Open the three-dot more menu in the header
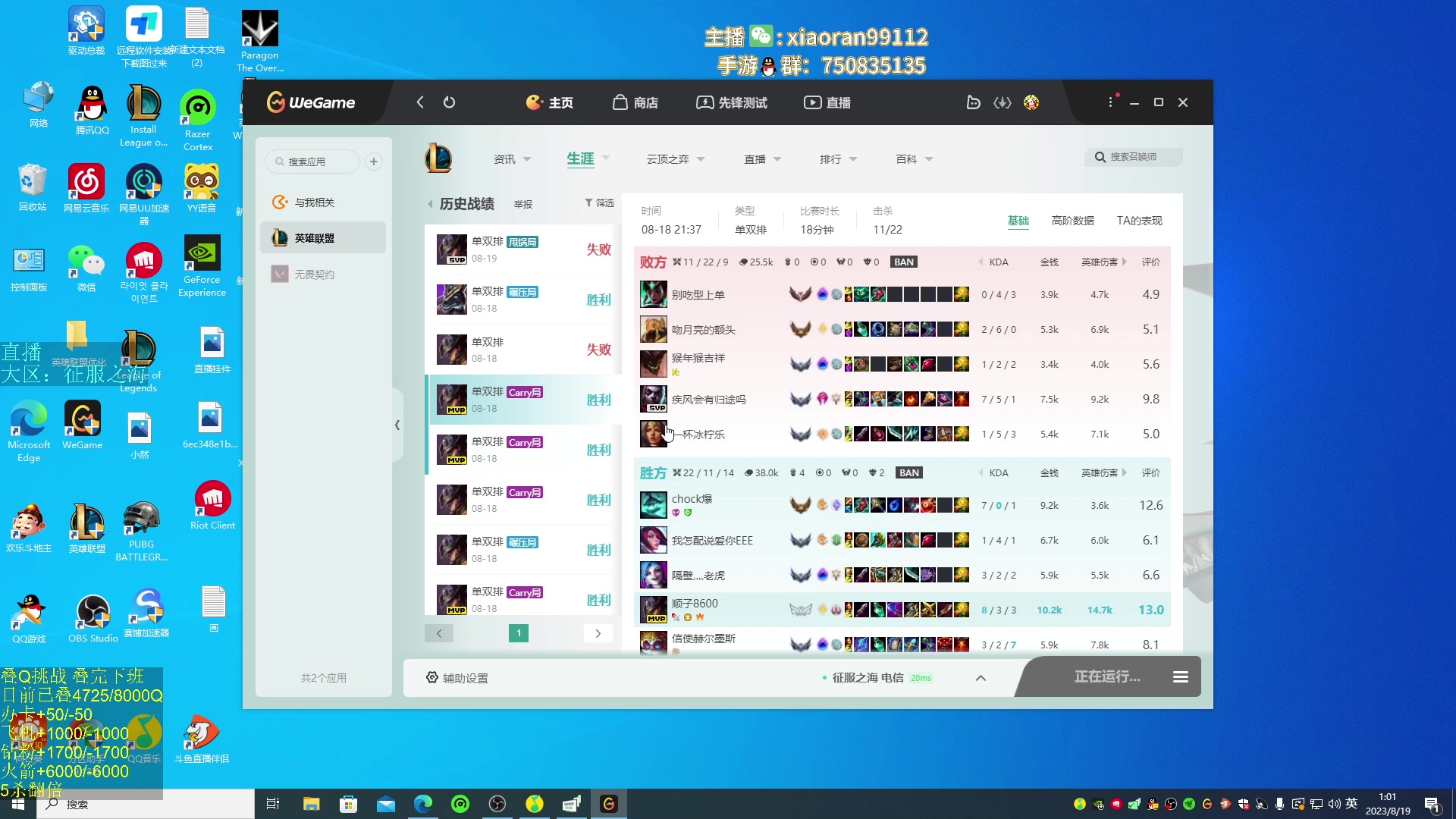Screen dimensions: 1456x819 tap(1111, 102)
